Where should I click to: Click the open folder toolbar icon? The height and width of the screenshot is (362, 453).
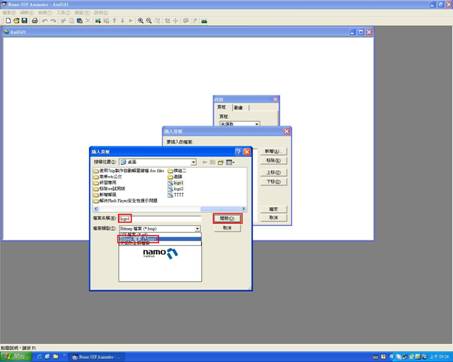16,21
